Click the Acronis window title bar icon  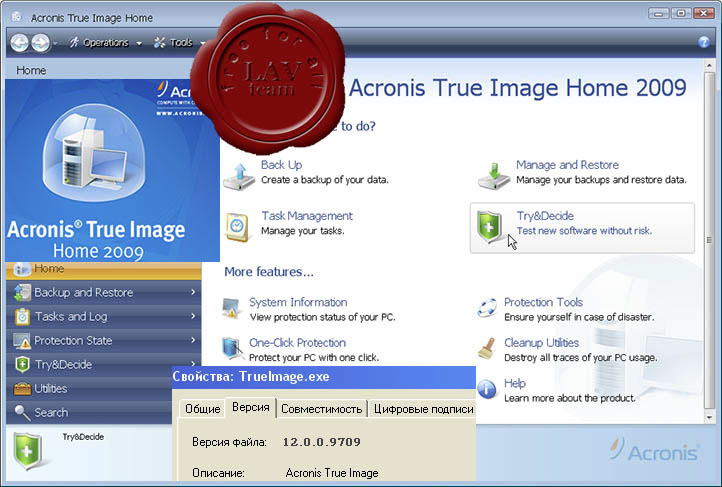coord(17,17)
